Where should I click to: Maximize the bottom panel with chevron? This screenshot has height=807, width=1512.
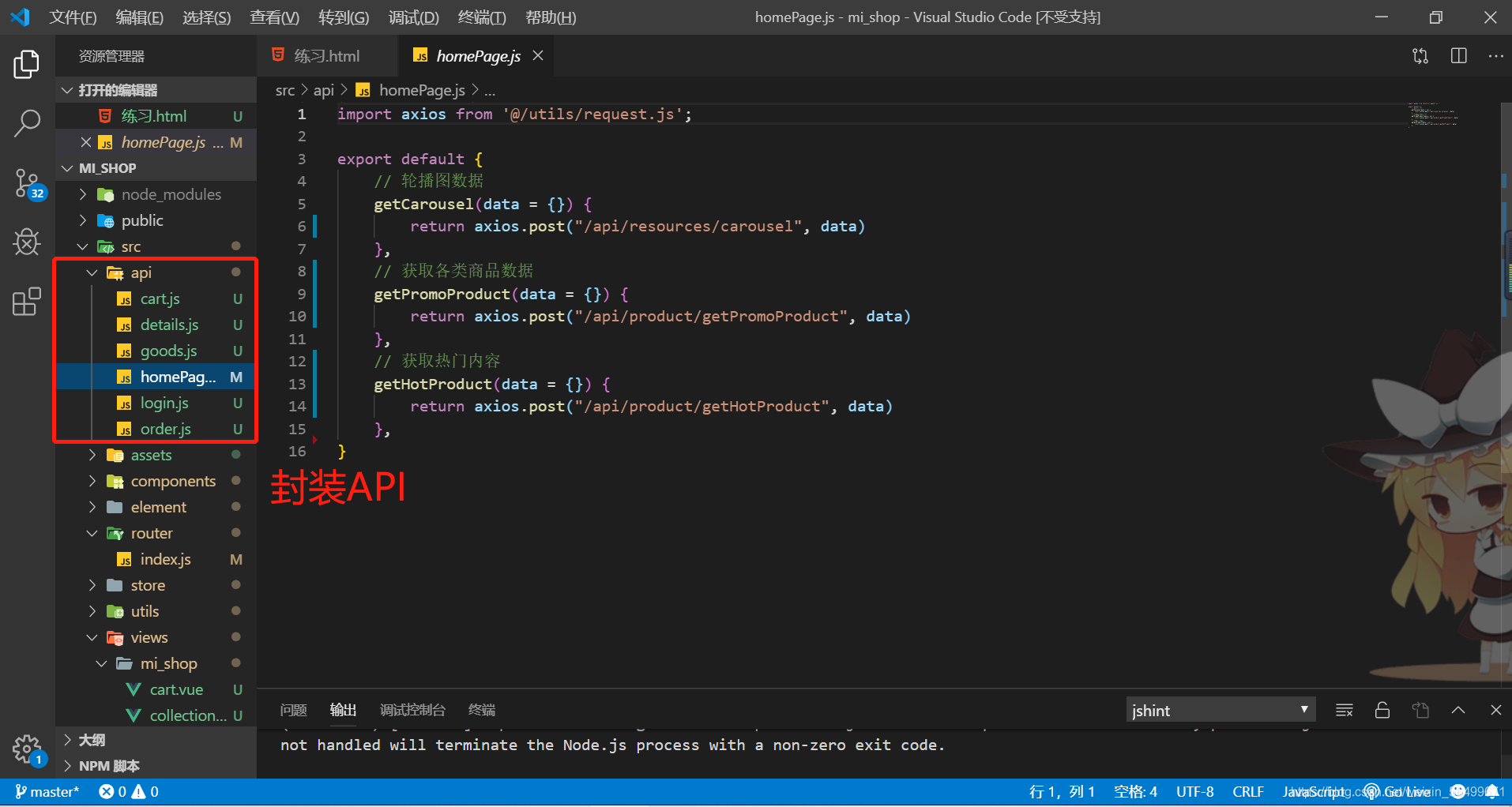pos(1458,710)
